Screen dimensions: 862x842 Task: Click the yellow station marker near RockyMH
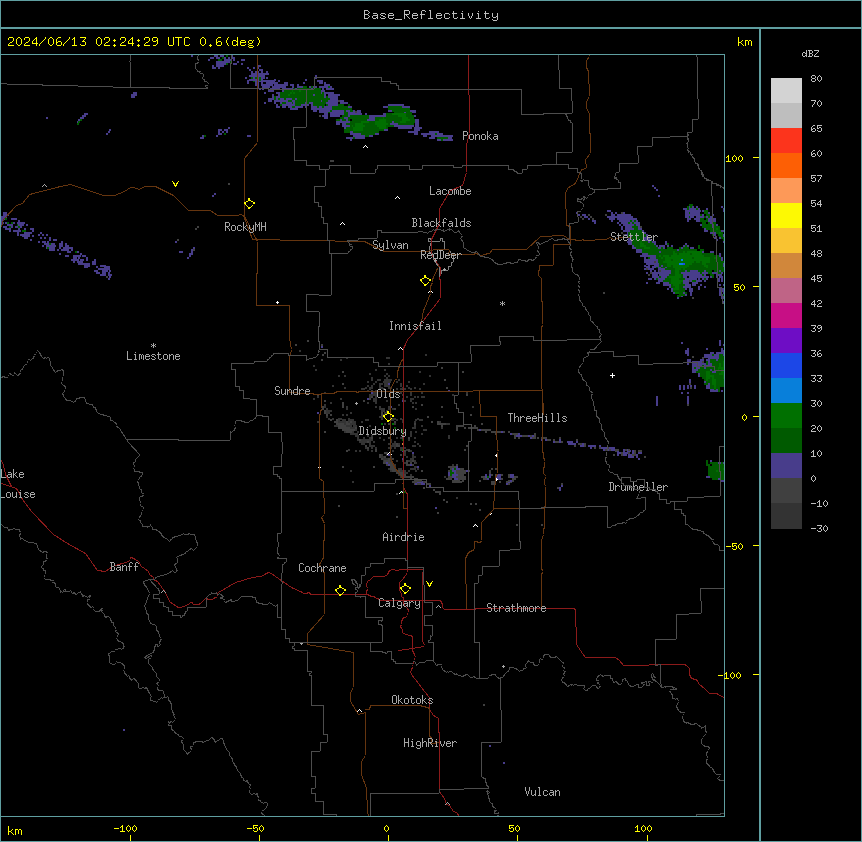point(249,203)
